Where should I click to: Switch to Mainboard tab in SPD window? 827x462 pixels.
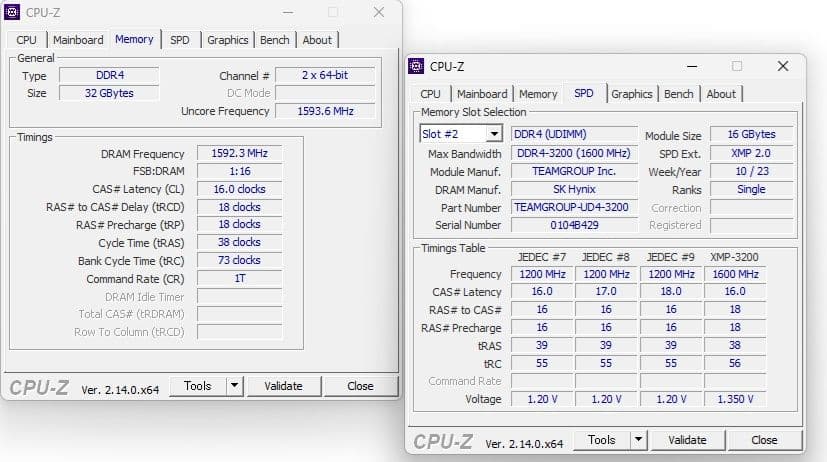(x=482, y=94)
